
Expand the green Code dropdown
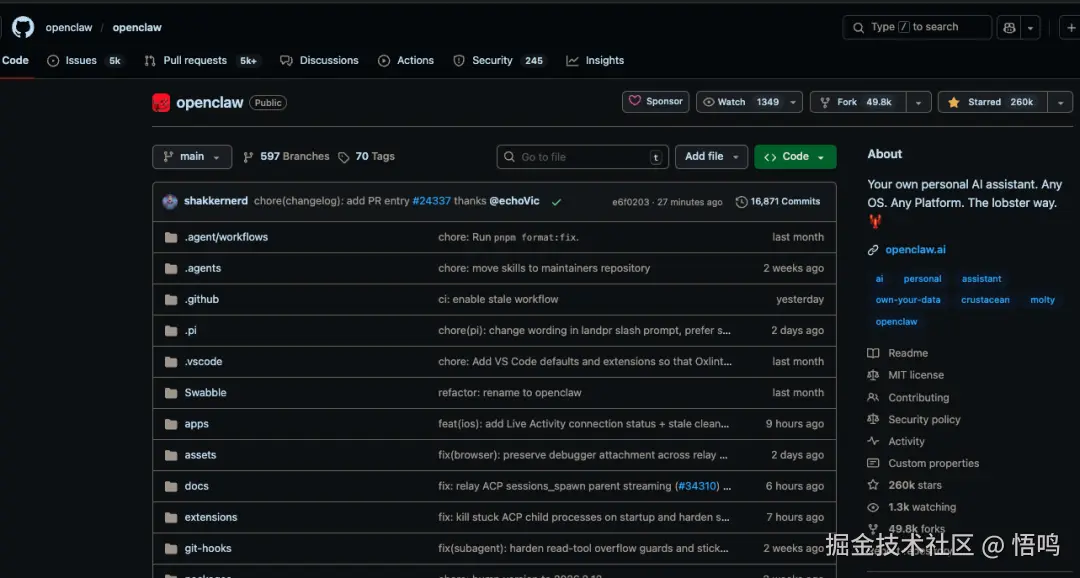[795, 157]
